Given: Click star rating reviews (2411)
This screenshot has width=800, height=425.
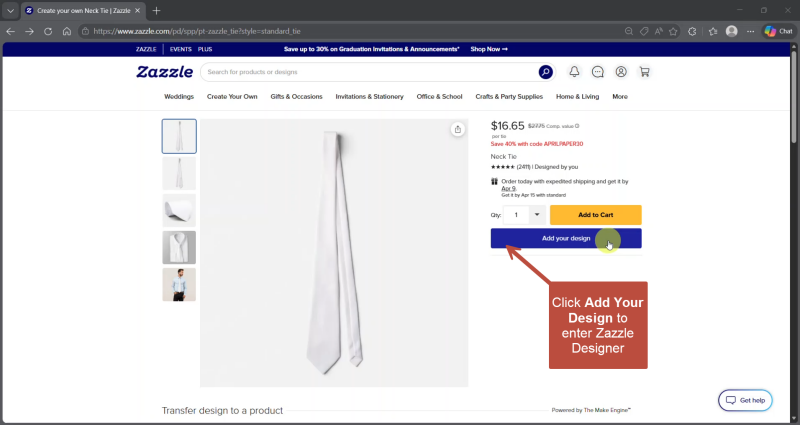Looking at the screenshot, I should 510,167.
